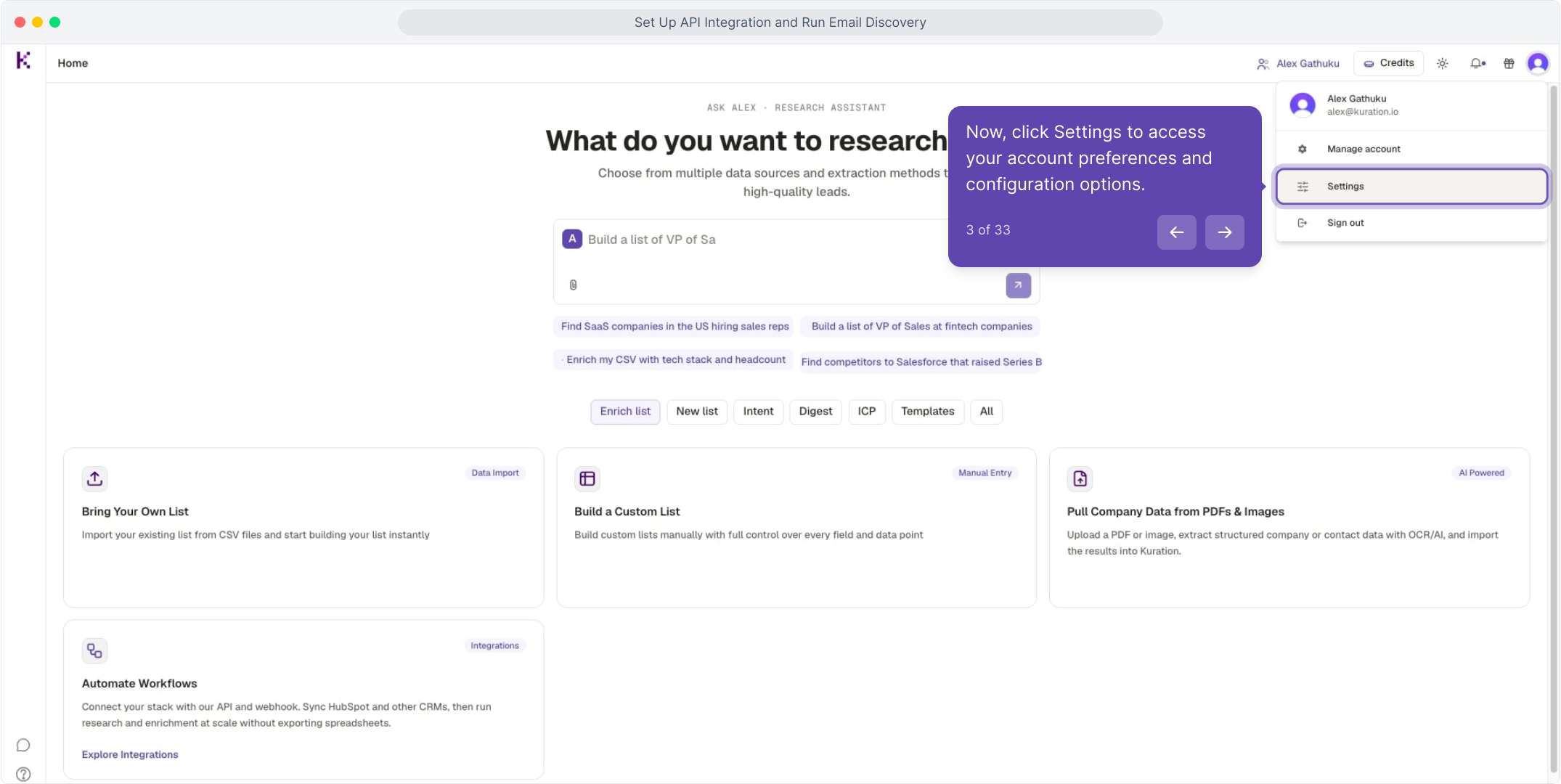Click the Kuration K logo icon
The width and height of the screenshot is (1561, 784).
23,60
